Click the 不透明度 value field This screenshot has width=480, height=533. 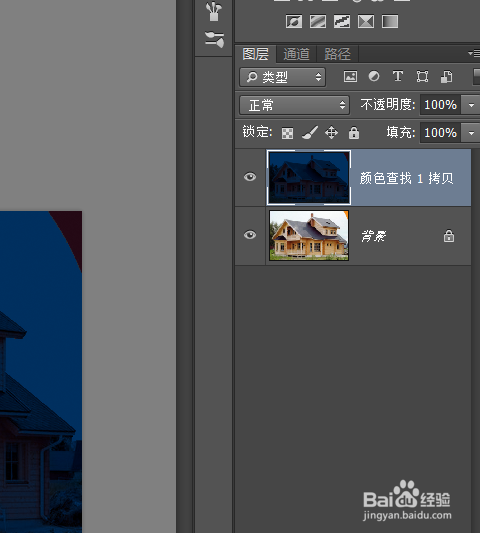tap(442, 105)
